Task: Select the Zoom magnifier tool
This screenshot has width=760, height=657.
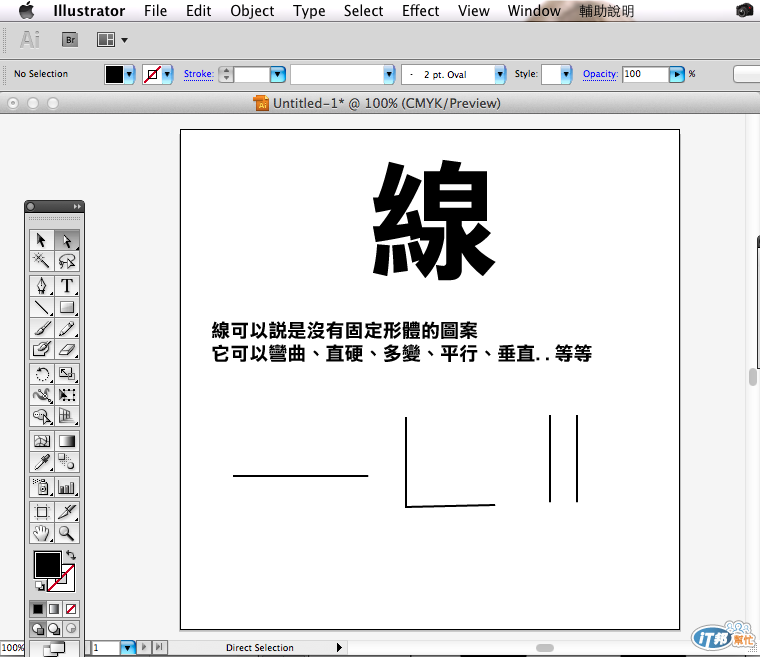Action: pos(67,533)
